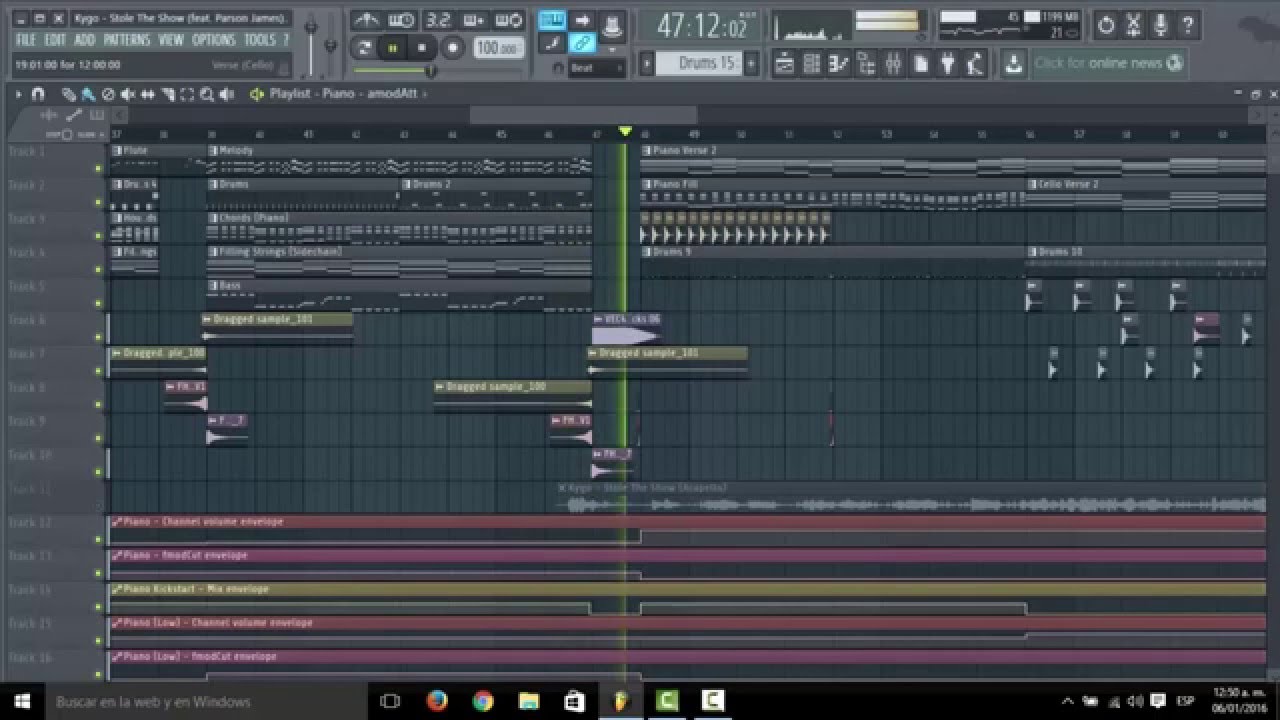Open project info page icon
Image resolution: width=1280 pixels, height=720 pixels.
(920, 63)
